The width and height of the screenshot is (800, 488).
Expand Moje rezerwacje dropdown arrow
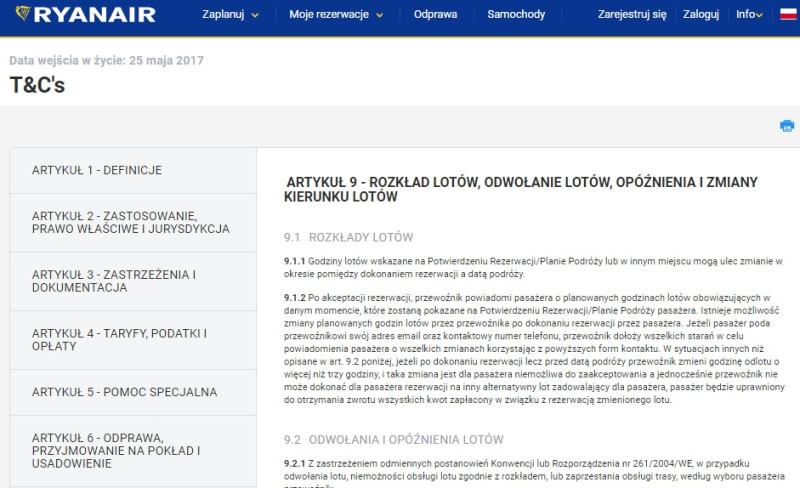(380, 15)
